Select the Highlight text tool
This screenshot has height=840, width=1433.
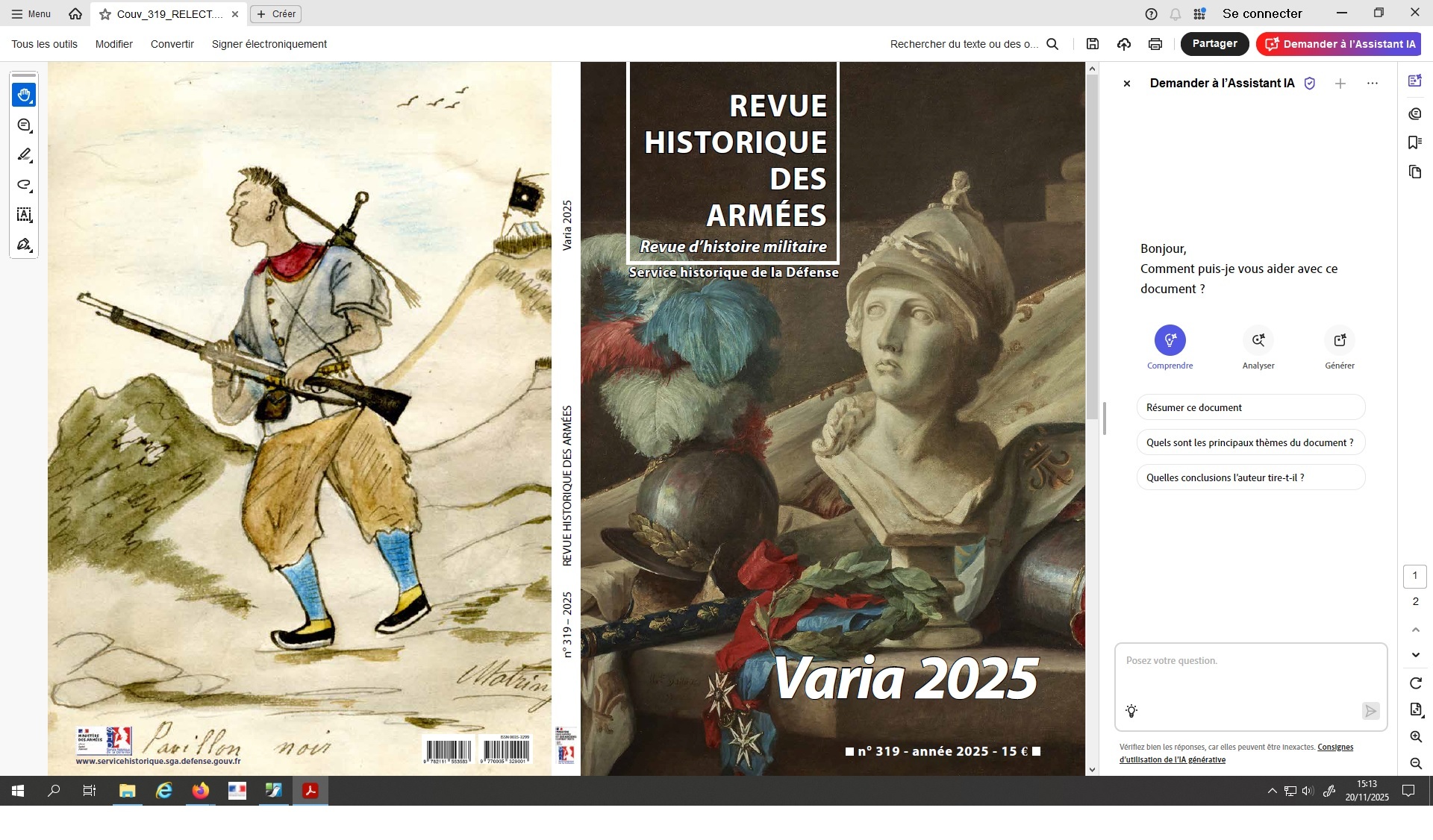tap(23, 154)
